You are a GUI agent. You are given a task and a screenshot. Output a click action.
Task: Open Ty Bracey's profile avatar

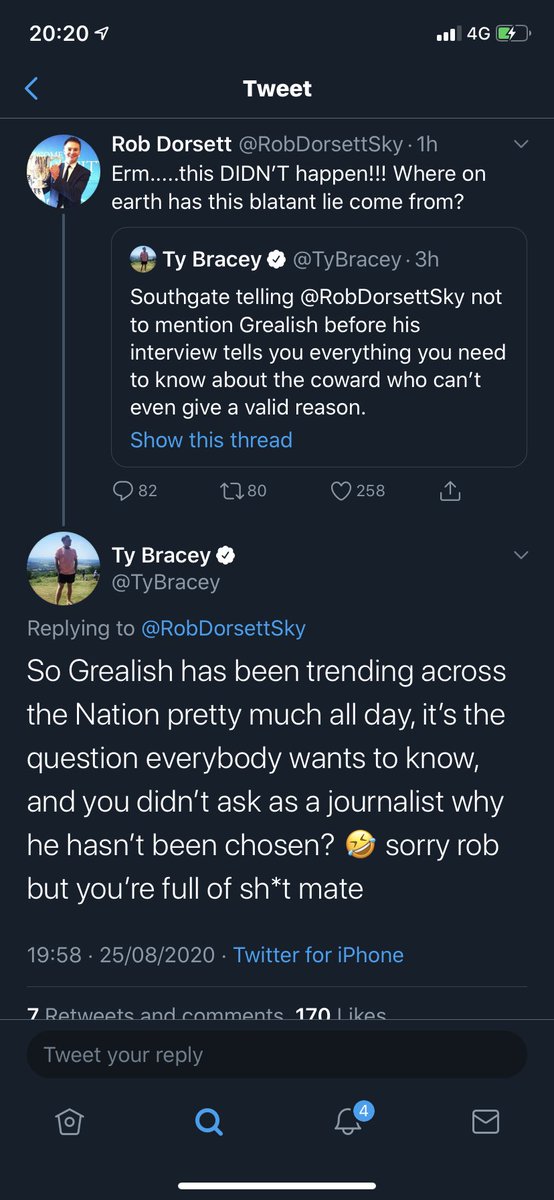coord(63,568)
